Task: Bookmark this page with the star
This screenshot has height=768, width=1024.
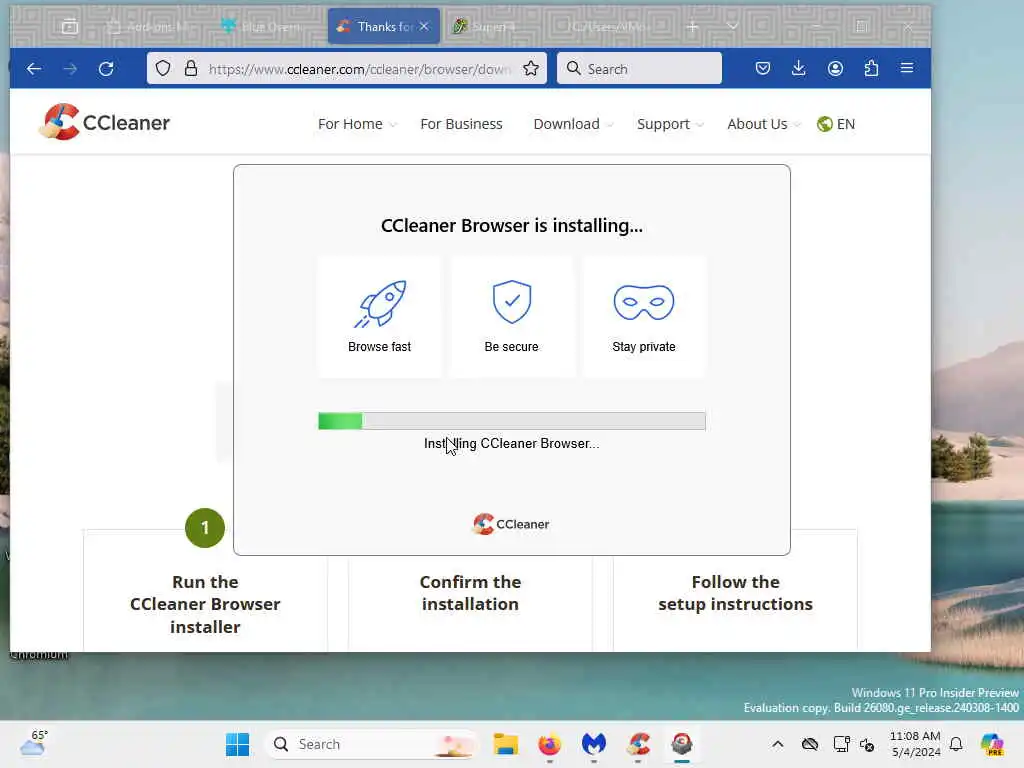Action: coord(531,69)
